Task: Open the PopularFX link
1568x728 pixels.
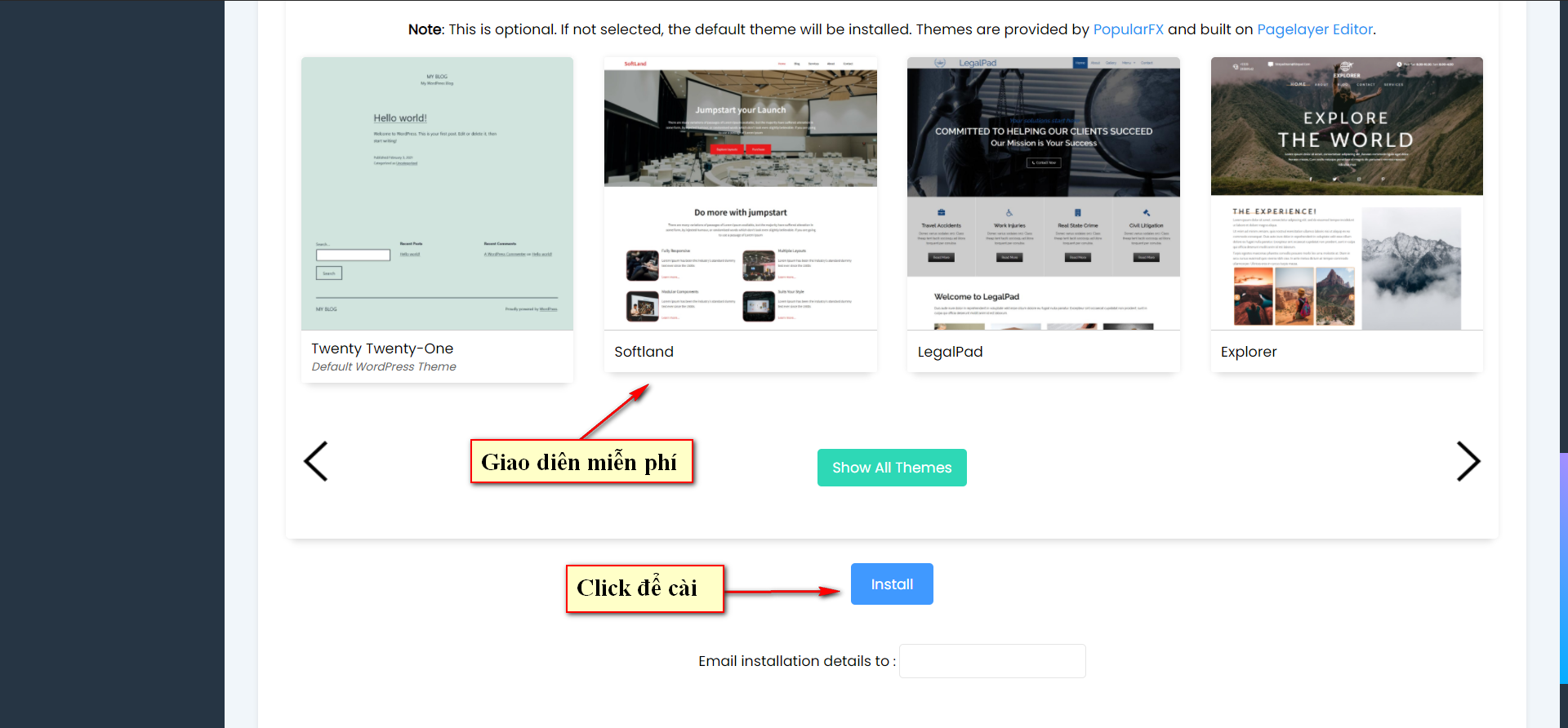Action: 1128,29
